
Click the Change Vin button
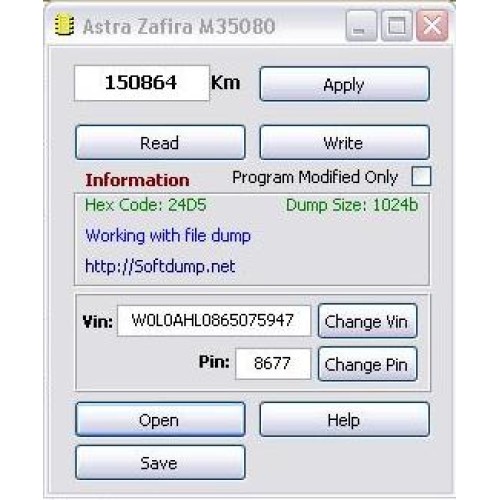(367, 321)
